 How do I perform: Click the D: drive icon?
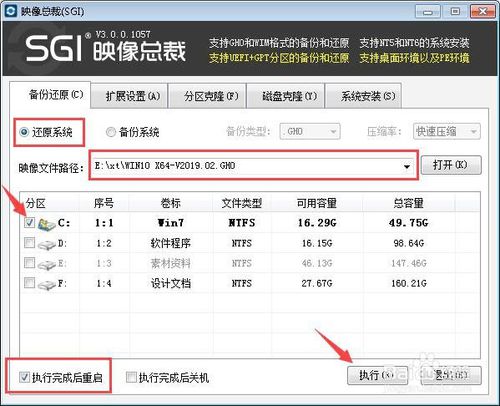[x=47, y=245]
